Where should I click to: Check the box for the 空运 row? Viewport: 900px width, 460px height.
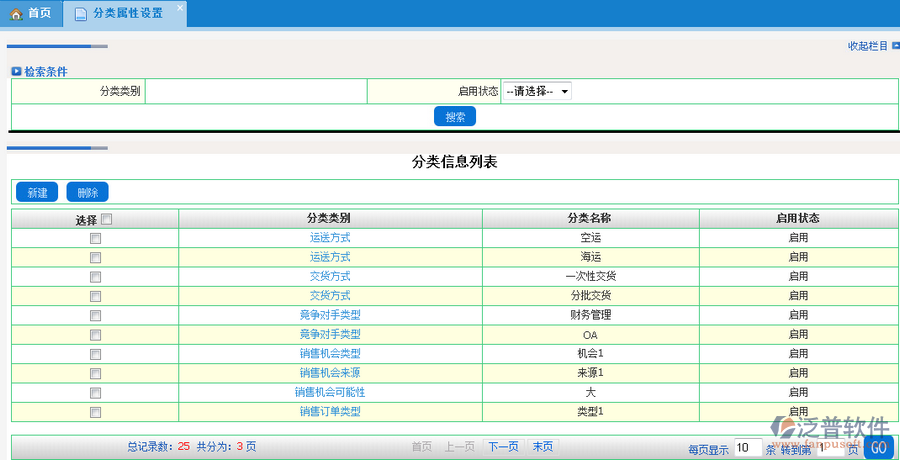[95, 239]
